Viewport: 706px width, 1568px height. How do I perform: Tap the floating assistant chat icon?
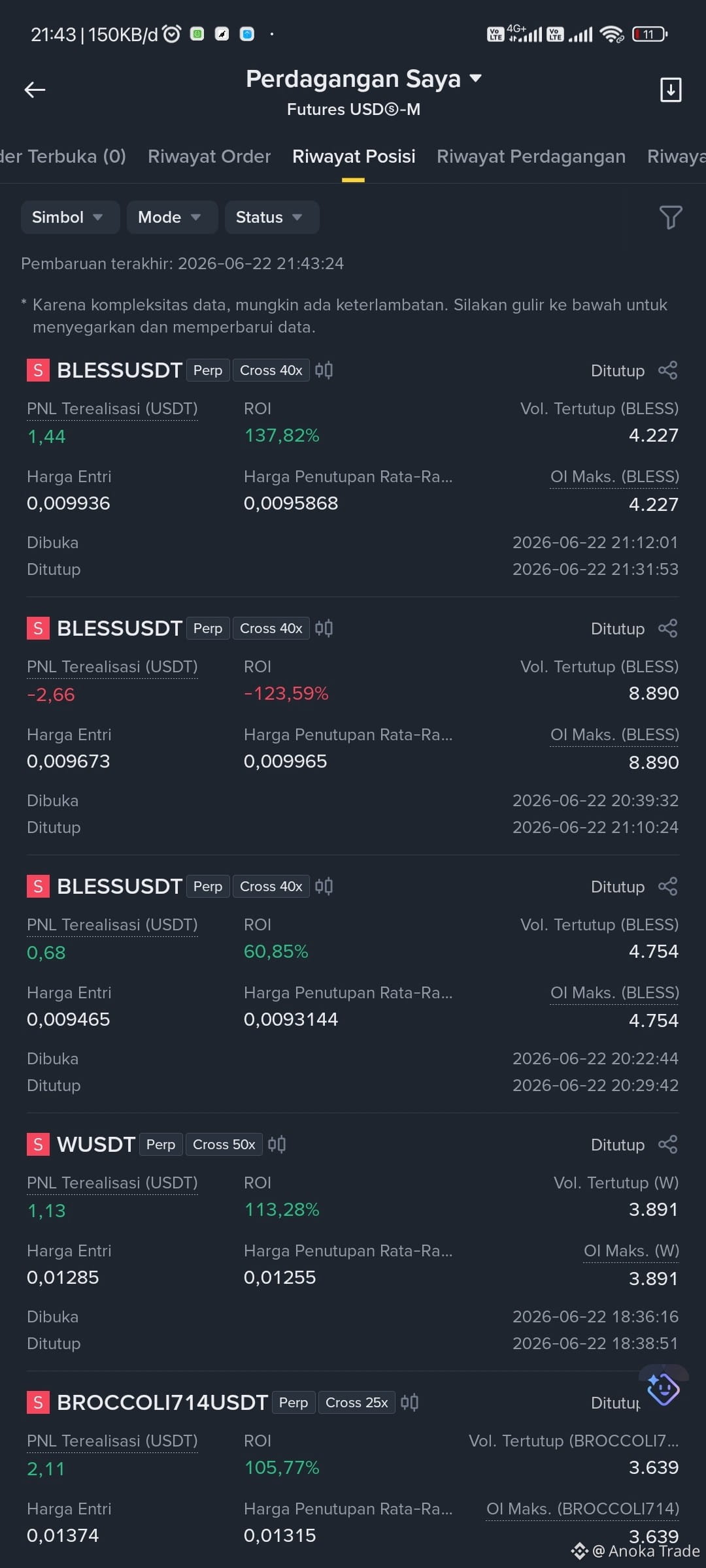664,1389
